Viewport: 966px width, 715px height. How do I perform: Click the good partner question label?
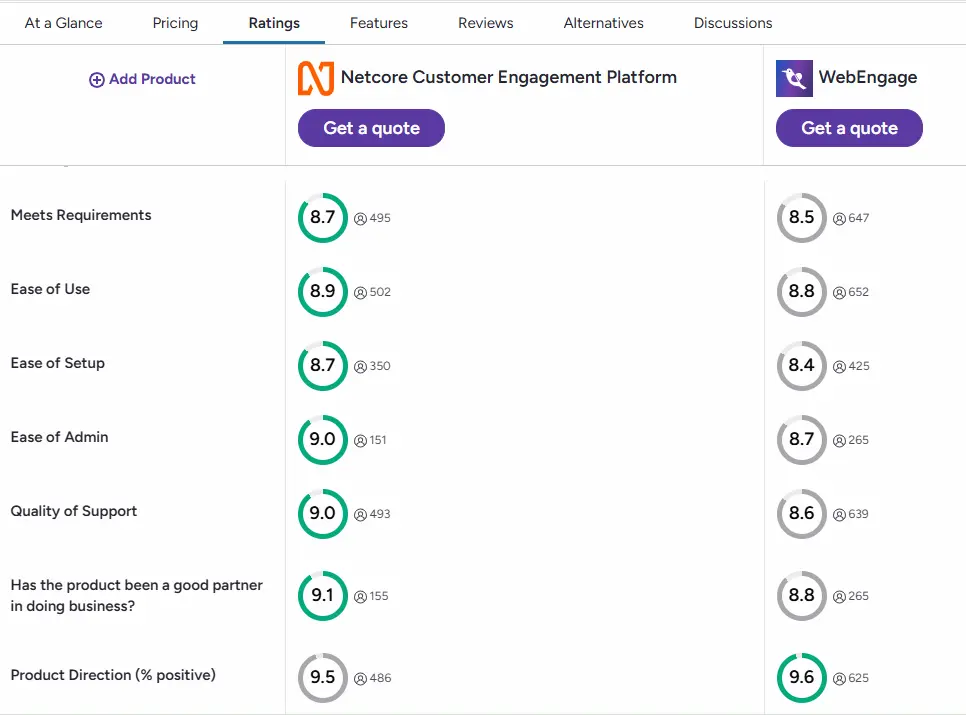click(136, 596)
